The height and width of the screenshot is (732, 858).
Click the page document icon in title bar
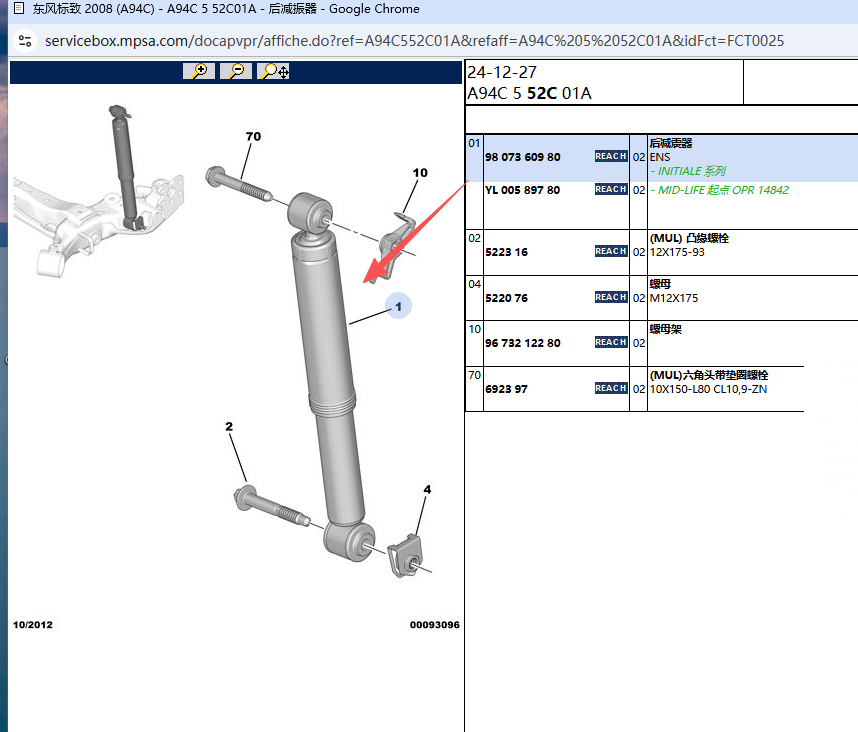(x=19, y=8)
